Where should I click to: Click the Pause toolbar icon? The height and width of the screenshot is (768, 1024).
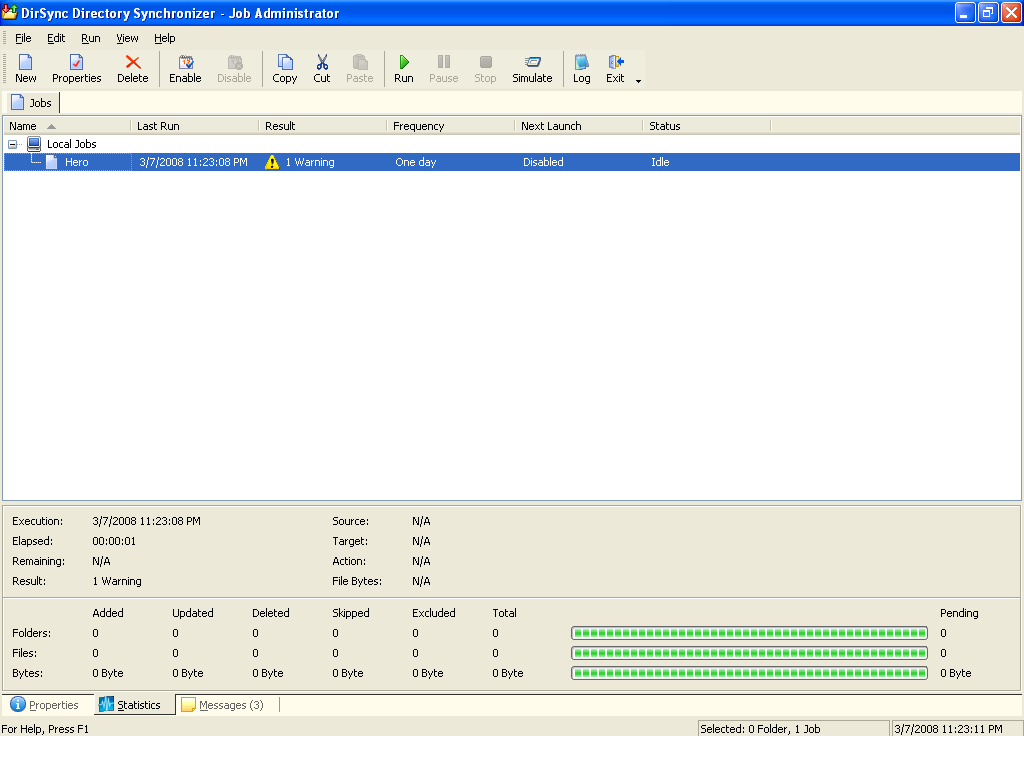[x=443, y=69]
